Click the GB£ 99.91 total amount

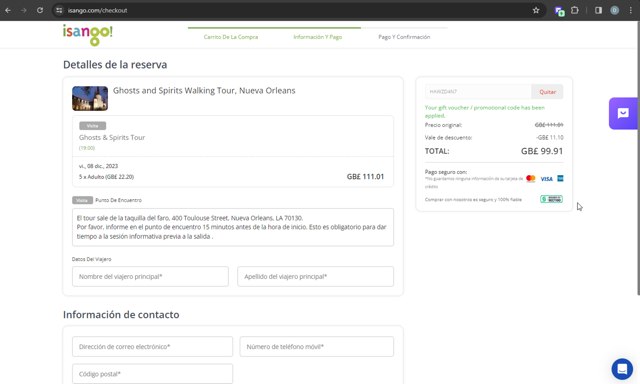tap(542, 151)
